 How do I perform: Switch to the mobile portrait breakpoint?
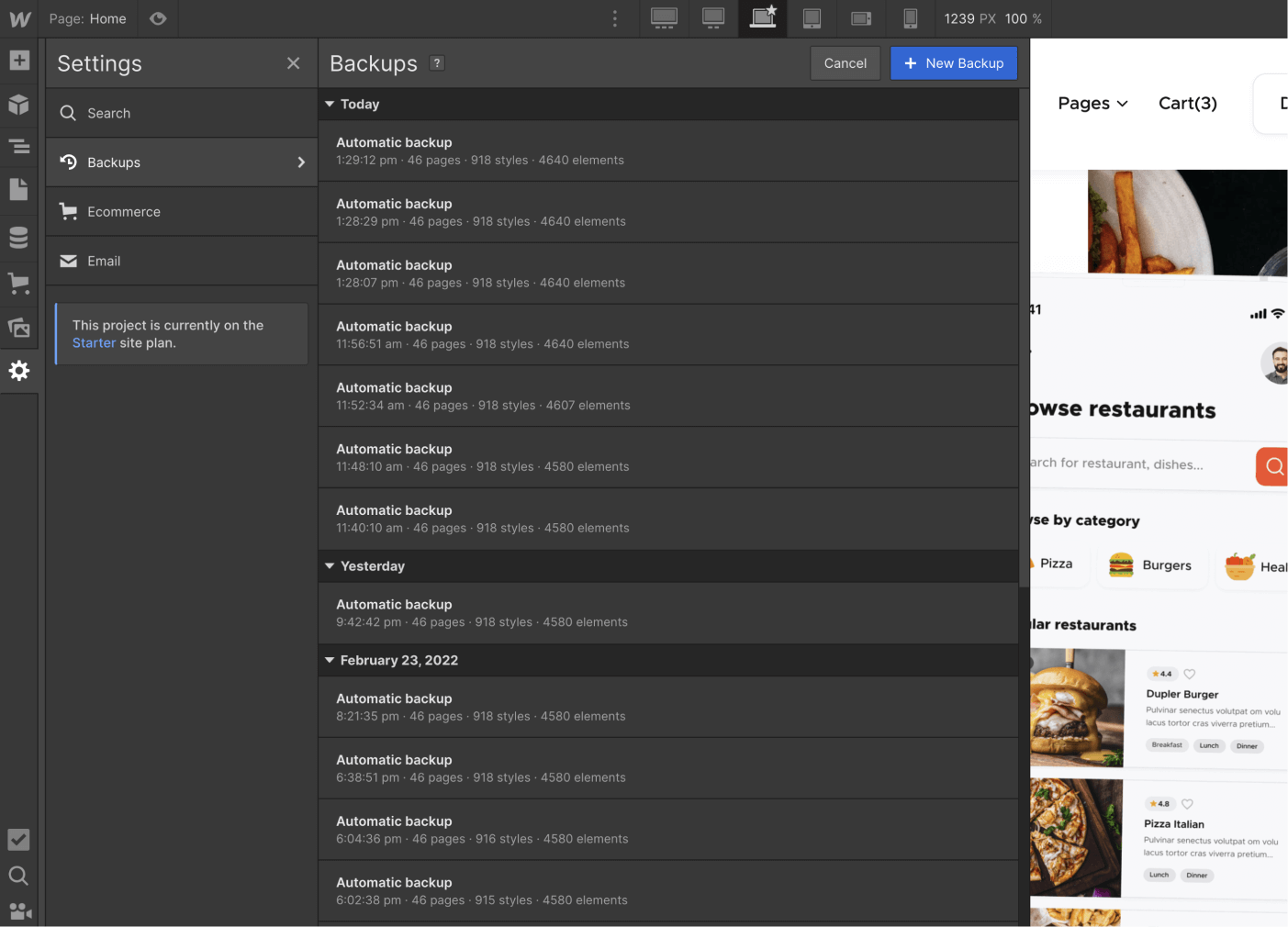pos(910,18)
